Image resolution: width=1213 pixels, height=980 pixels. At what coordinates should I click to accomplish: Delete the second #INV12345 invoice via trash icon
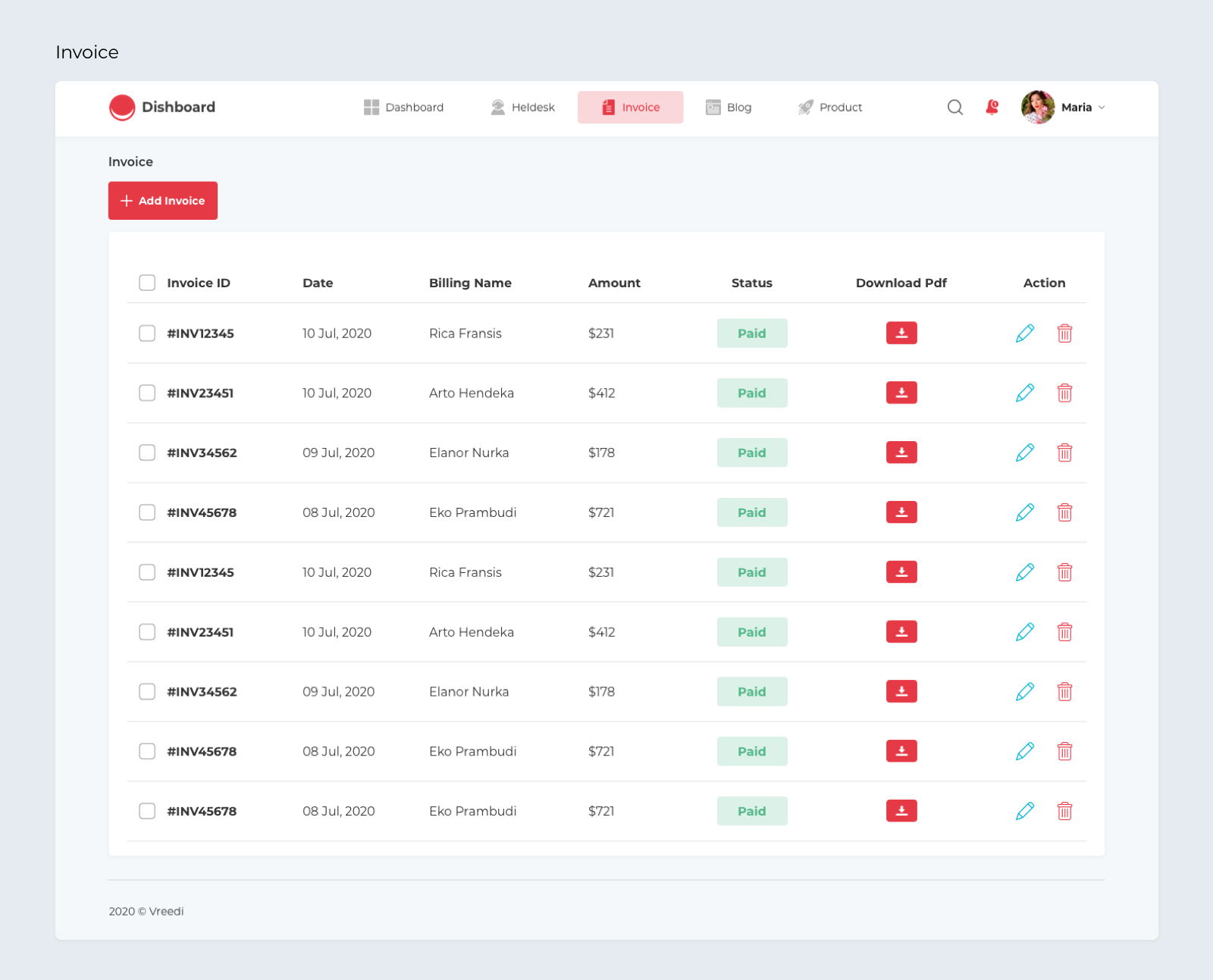pyautogui.click(x=1064, y=572)
